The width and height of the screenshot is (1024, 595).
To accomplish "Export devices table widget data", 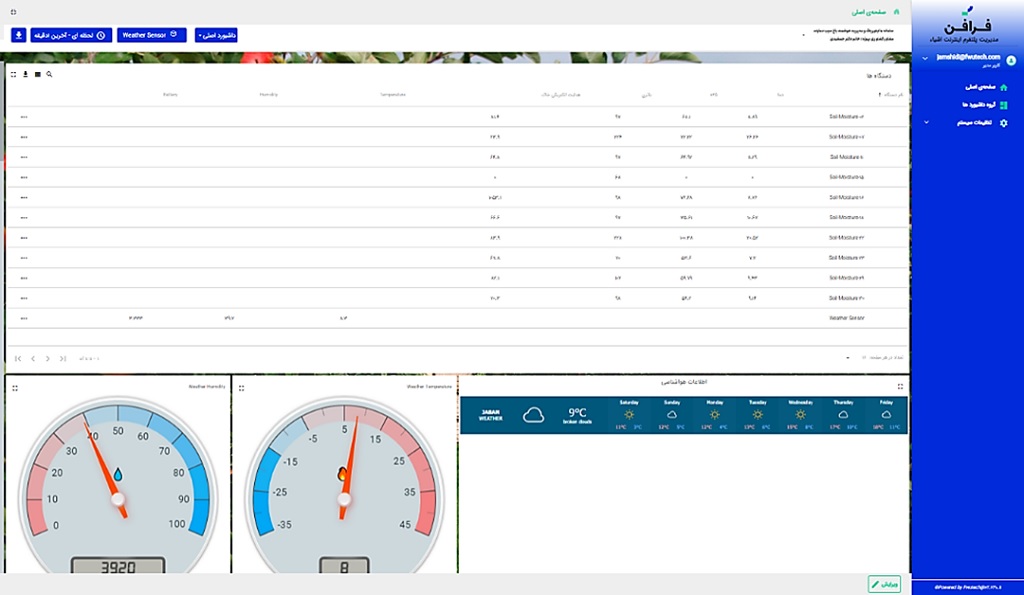I will point(25,74).
